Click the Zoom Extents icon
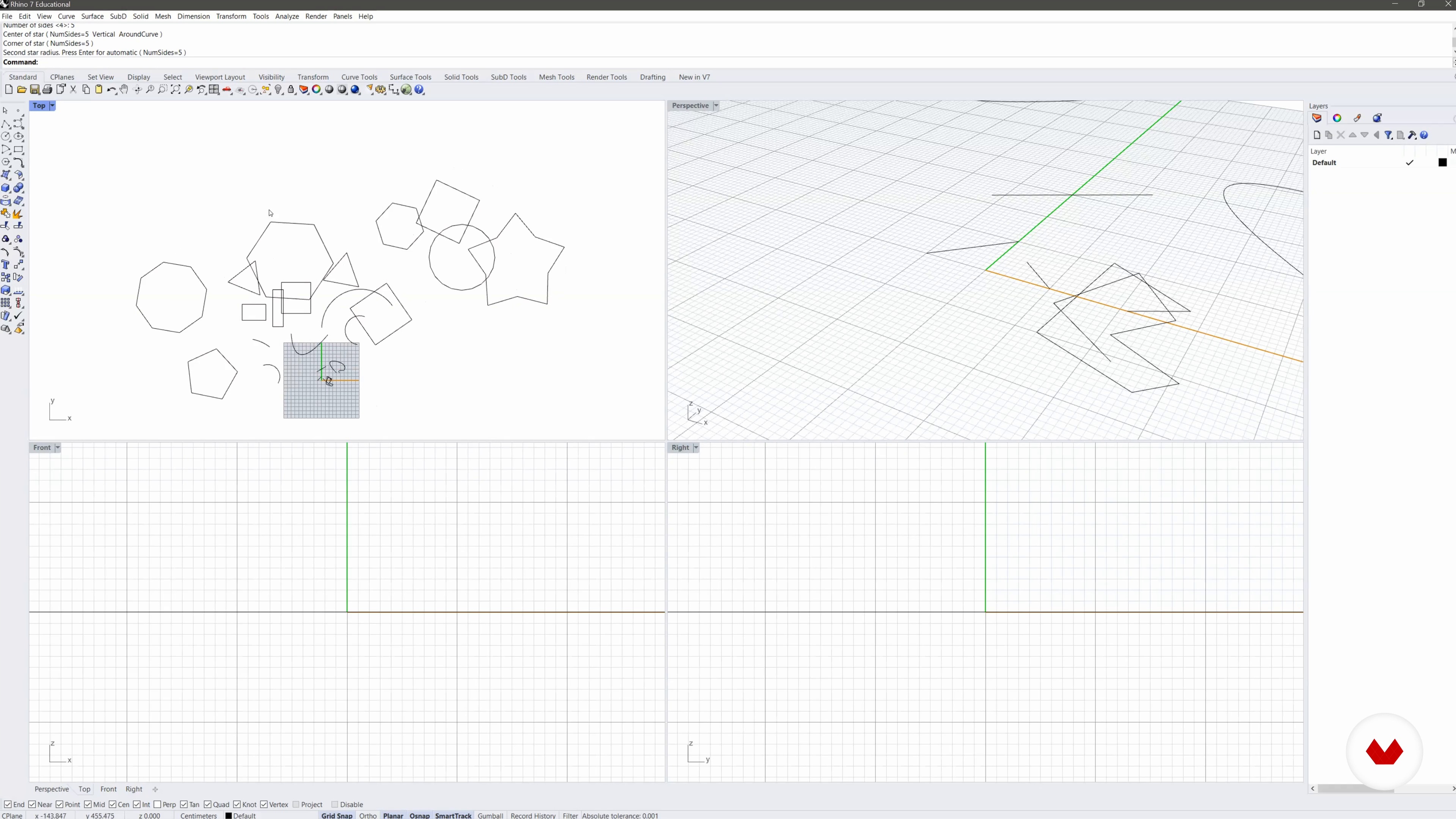This screenshot has height=819, width=1456. click(x=176, y=89)
